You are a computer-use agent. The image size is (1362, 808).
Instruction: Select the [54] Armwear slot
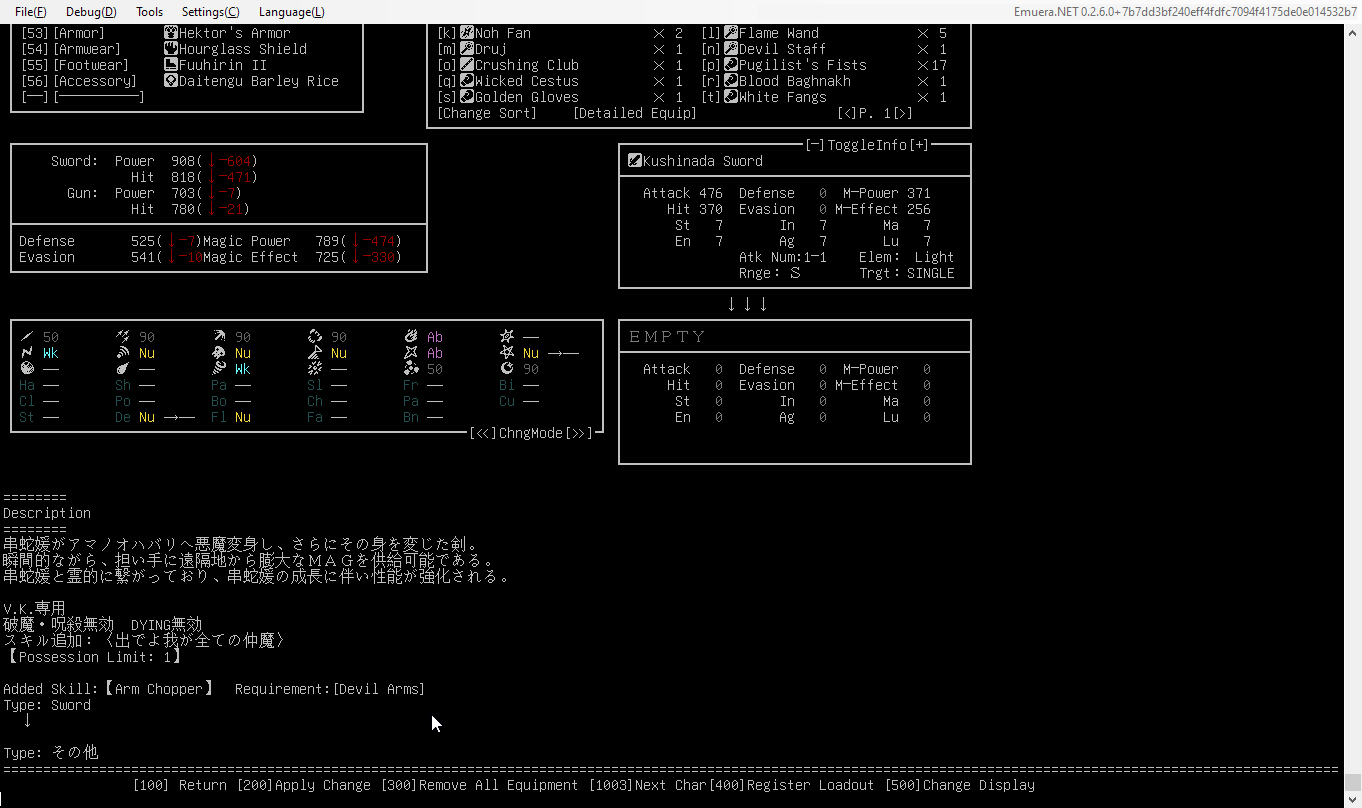[71, 49]
